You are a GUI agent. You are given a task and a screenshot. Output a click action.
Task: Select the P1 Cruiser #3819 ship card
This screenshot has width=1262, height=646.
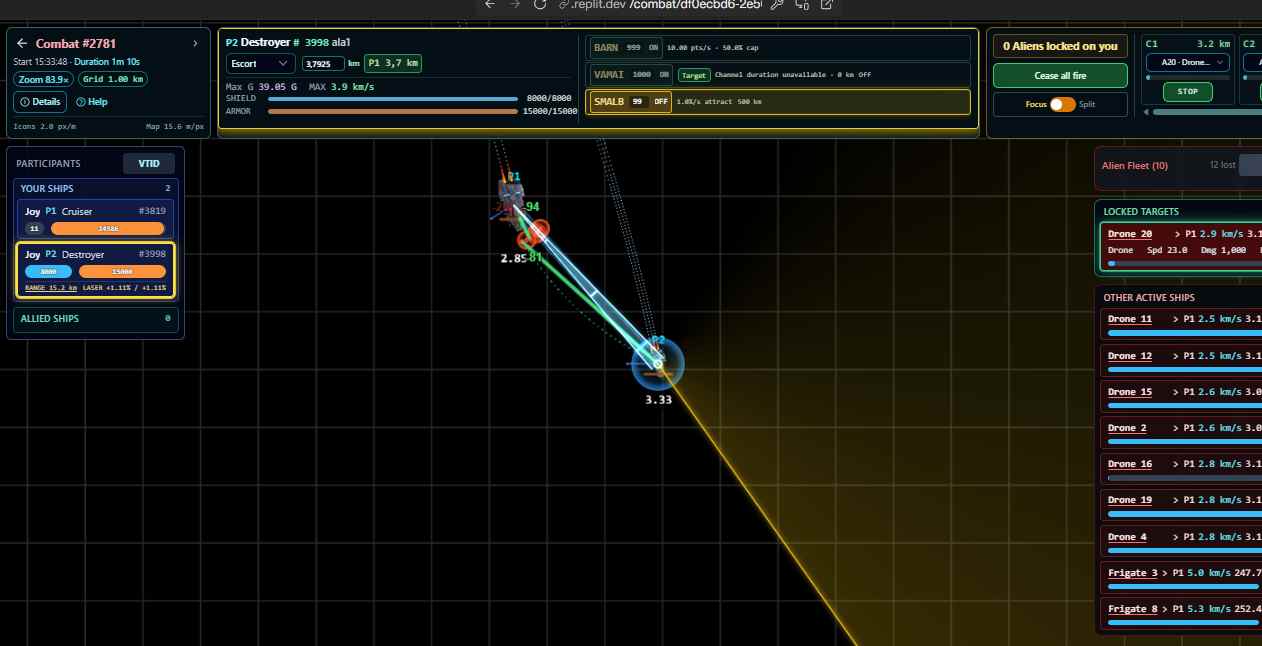(x=95, y=219)
